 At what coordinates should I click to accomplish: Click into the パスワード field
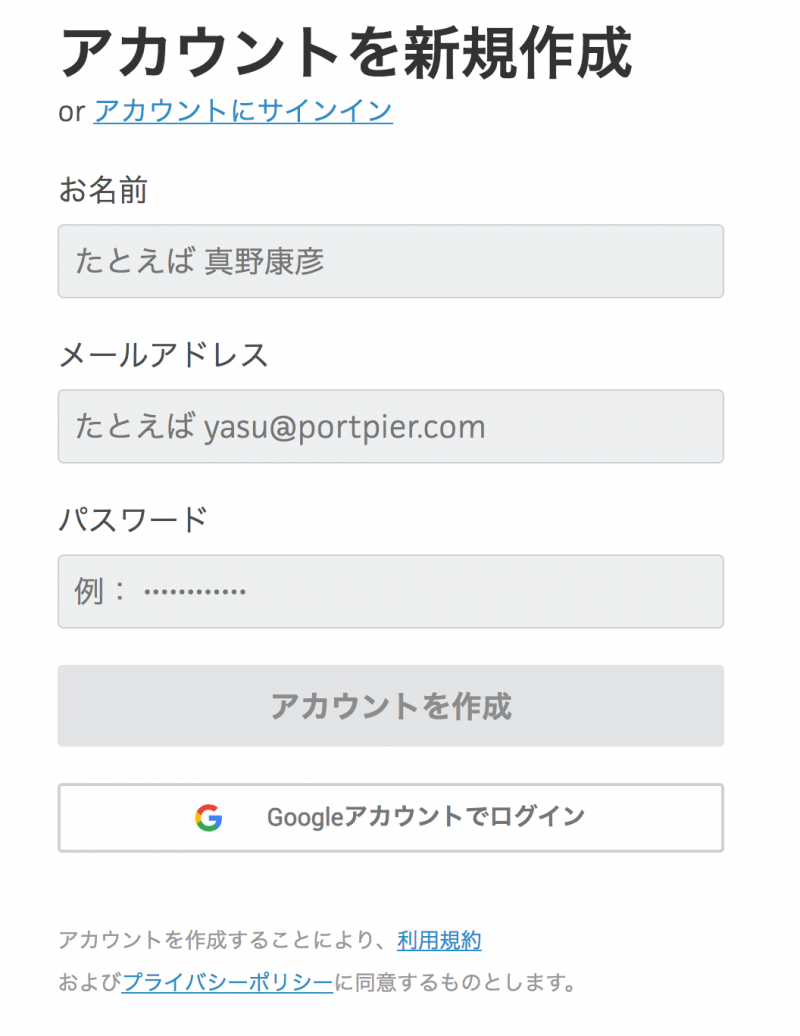(x=390, y=591)
